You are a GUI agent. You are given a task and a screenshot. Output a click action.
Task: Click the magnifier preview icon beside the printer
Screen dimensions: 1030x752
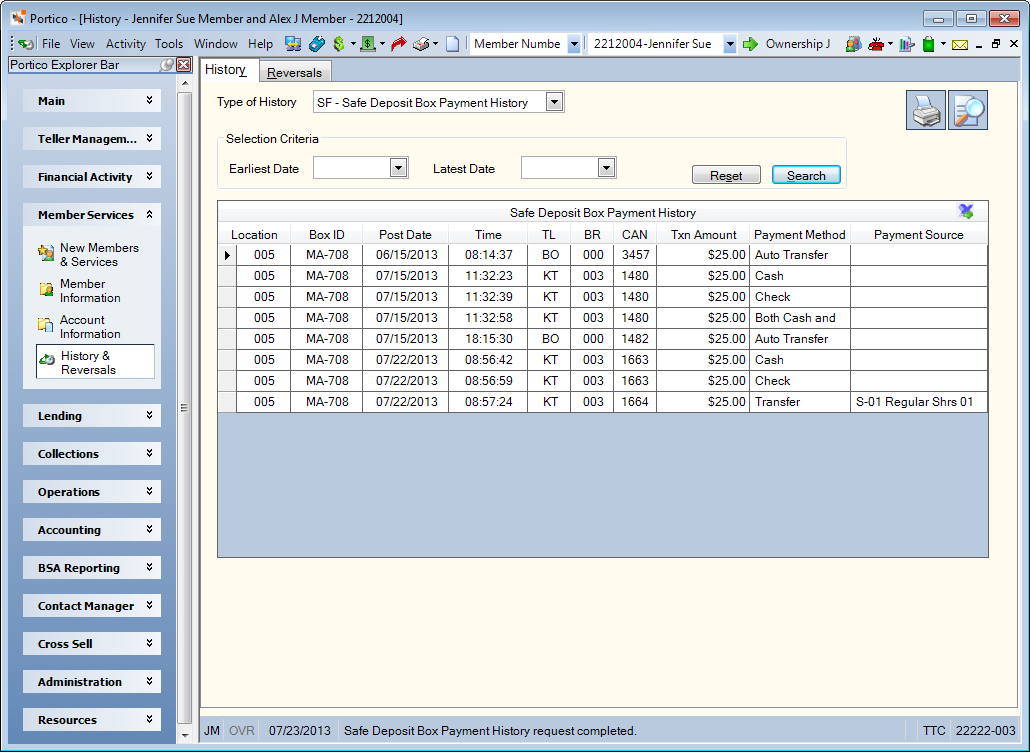(968, 110)
